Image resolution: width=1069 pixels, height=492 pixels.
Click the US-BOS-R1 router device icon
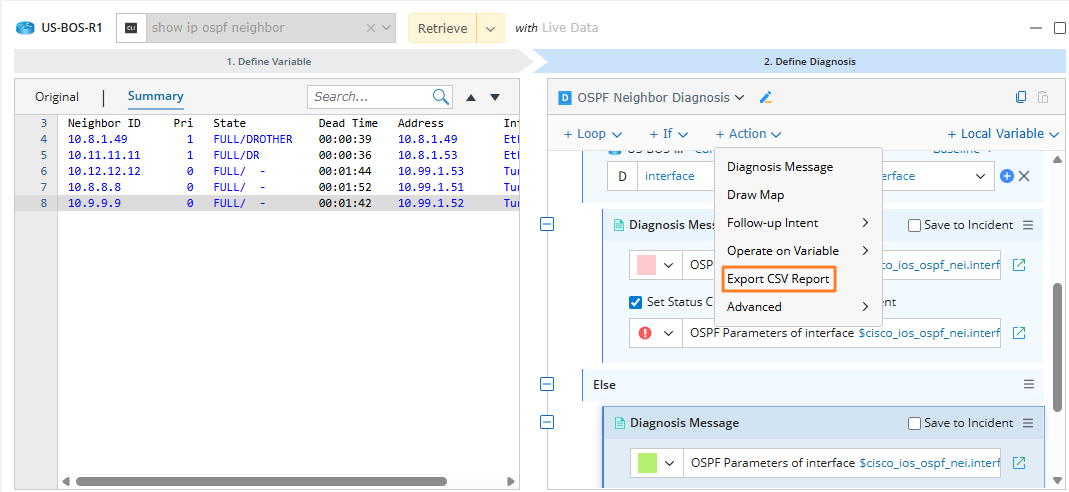point(25,28)
